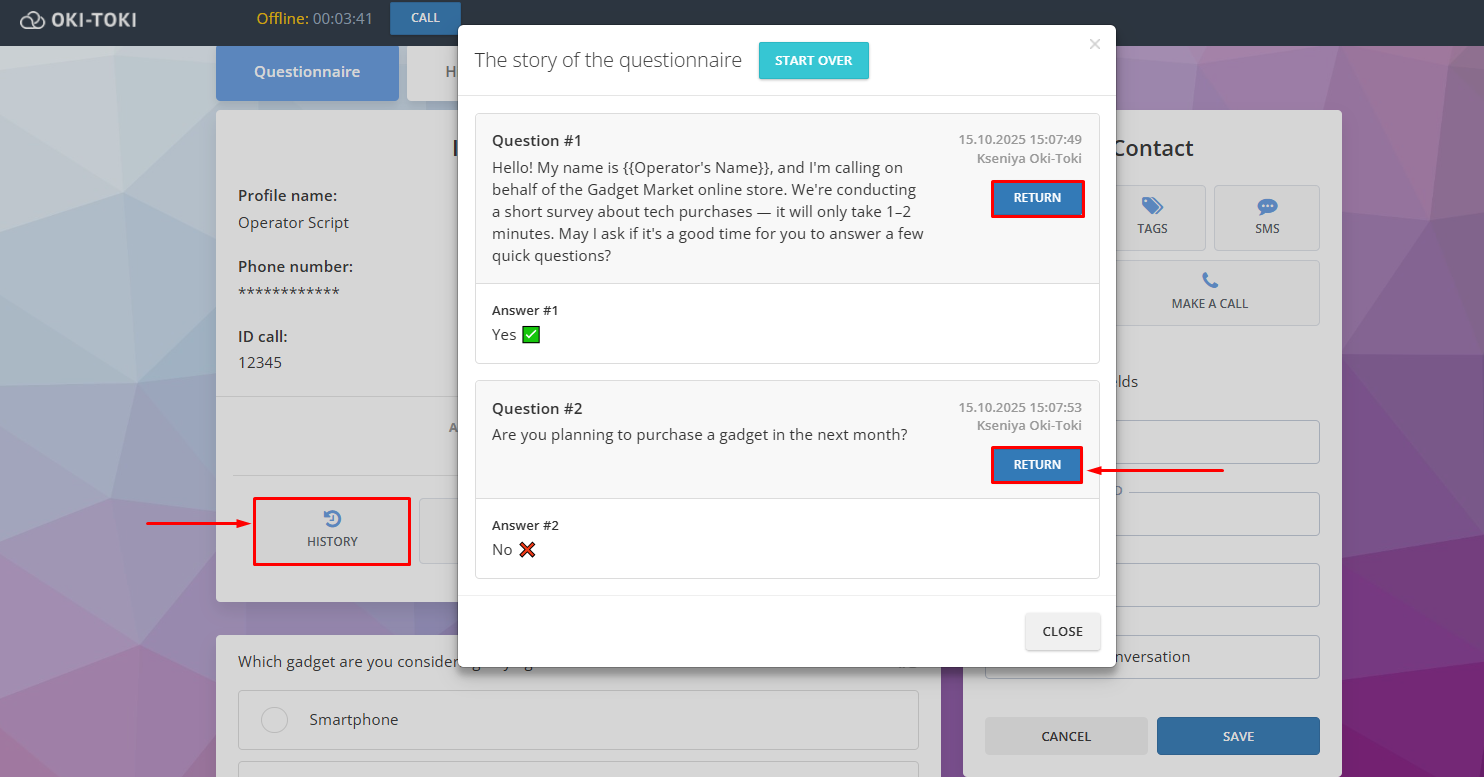Click the Tags icon in Contact panel
1484x777 pixels.
click(x=1152, y=206)
